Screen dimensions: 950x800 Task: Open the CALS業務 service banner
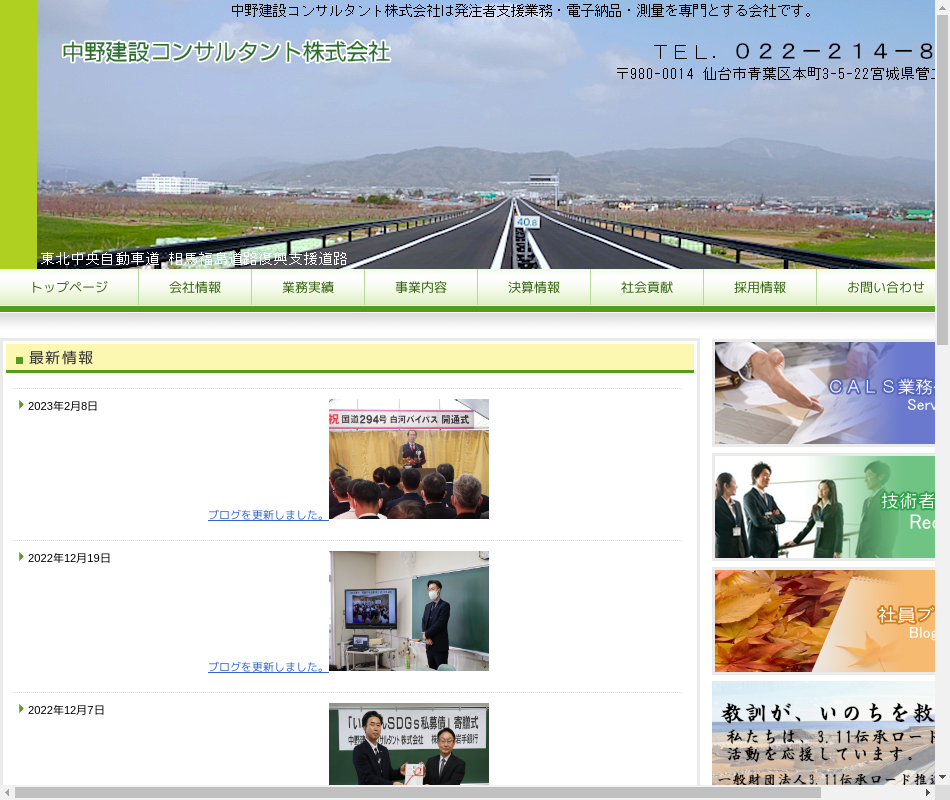(x=825, y=393)
